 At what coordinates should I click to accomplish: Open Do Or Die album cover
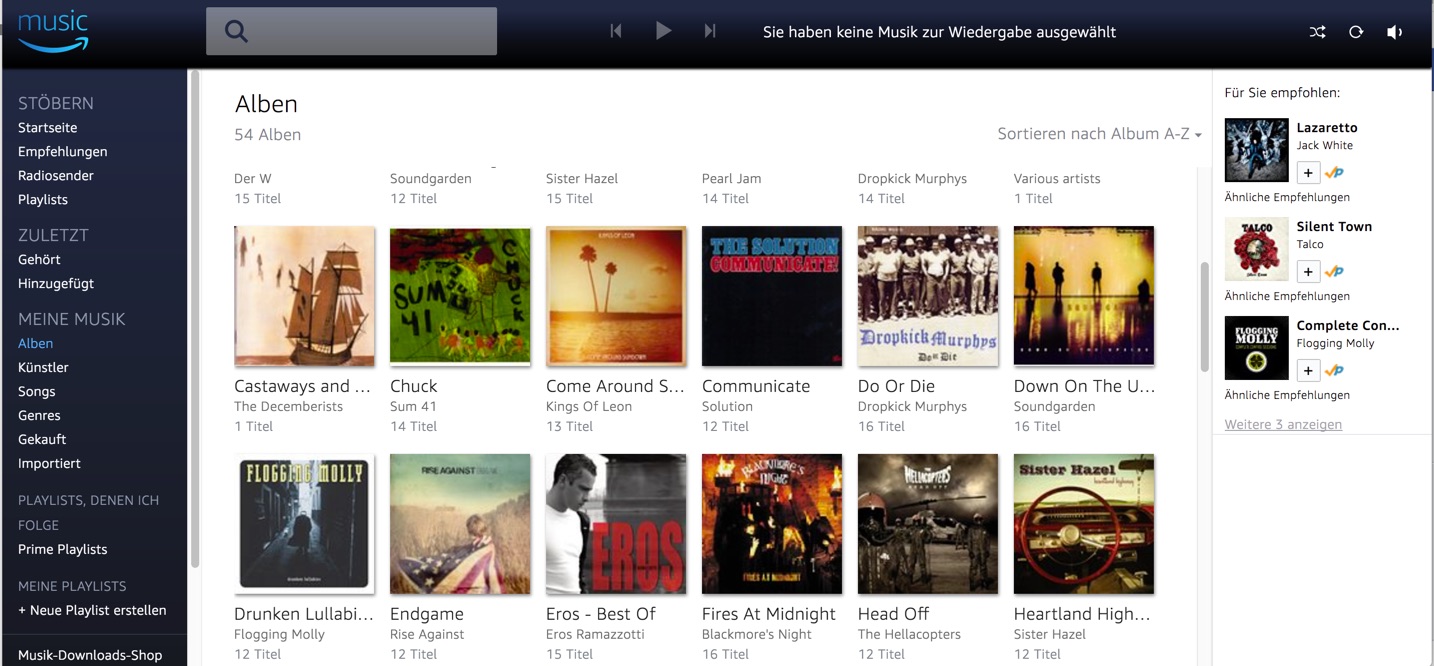[x=928, y=296]
